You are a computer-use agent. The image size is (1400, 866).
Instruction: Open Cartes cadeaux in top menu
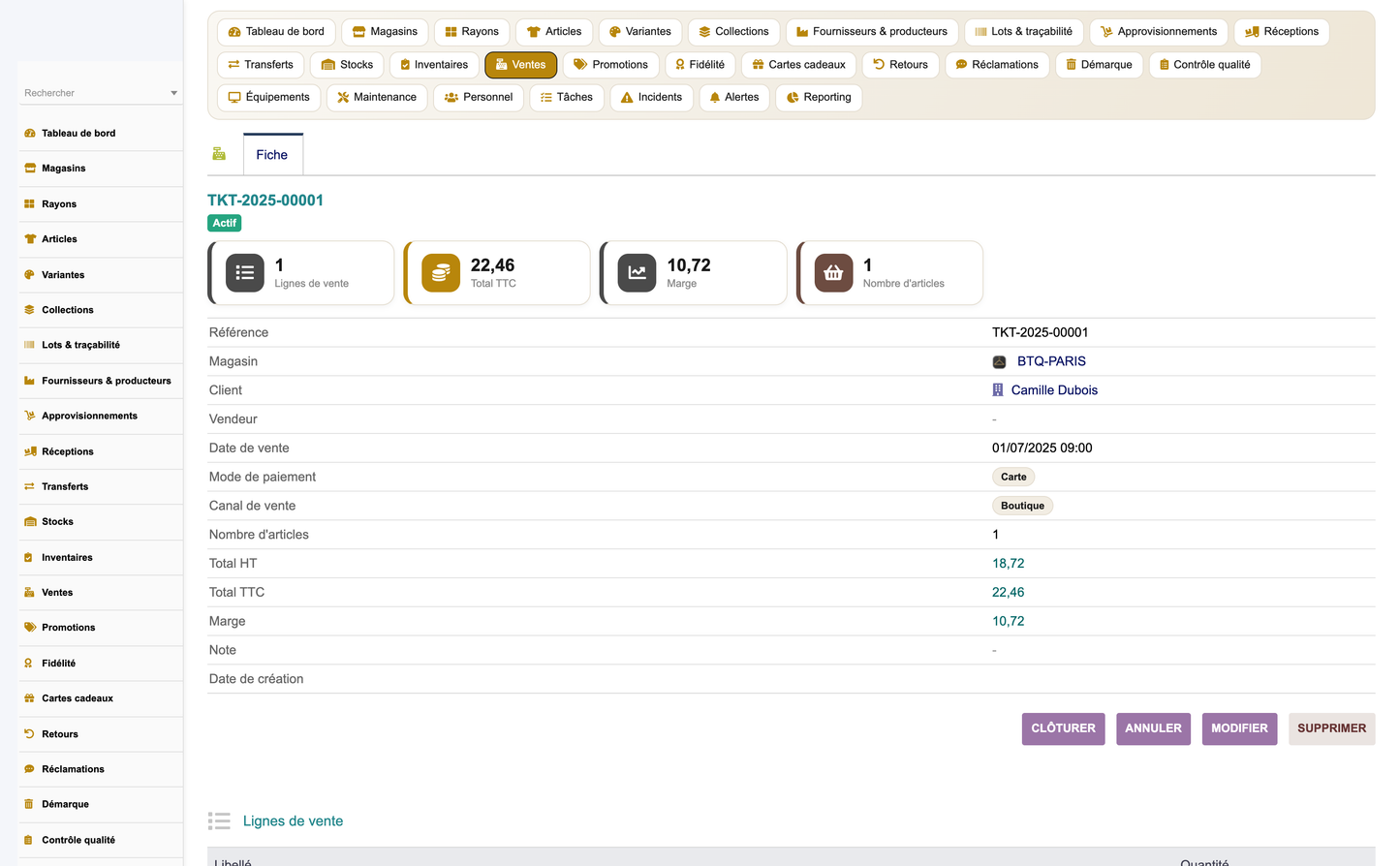[799, 65]
